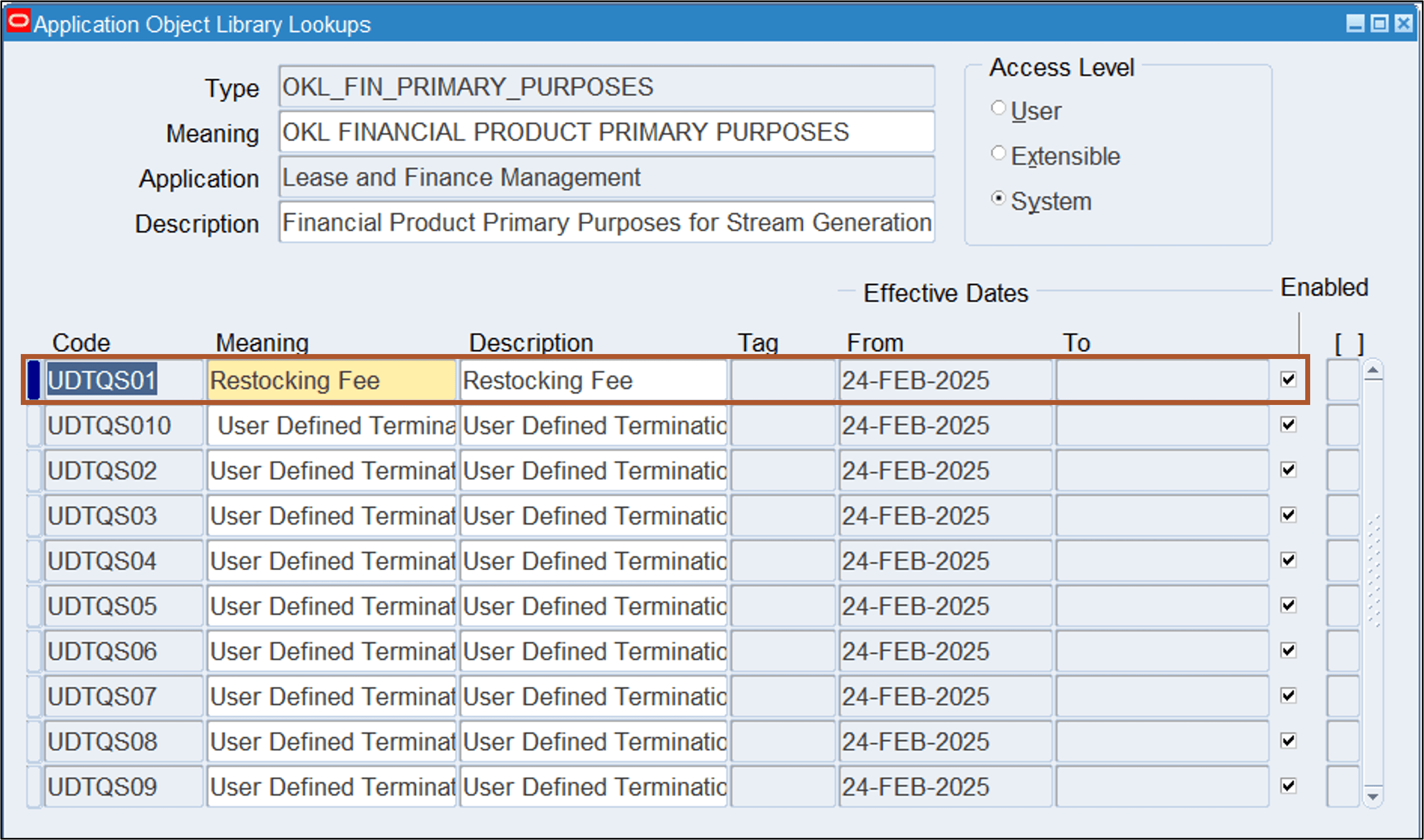Toggle the Enabled checkbox for UDTQS05

pyautogui.click(x=1289, y=605)
